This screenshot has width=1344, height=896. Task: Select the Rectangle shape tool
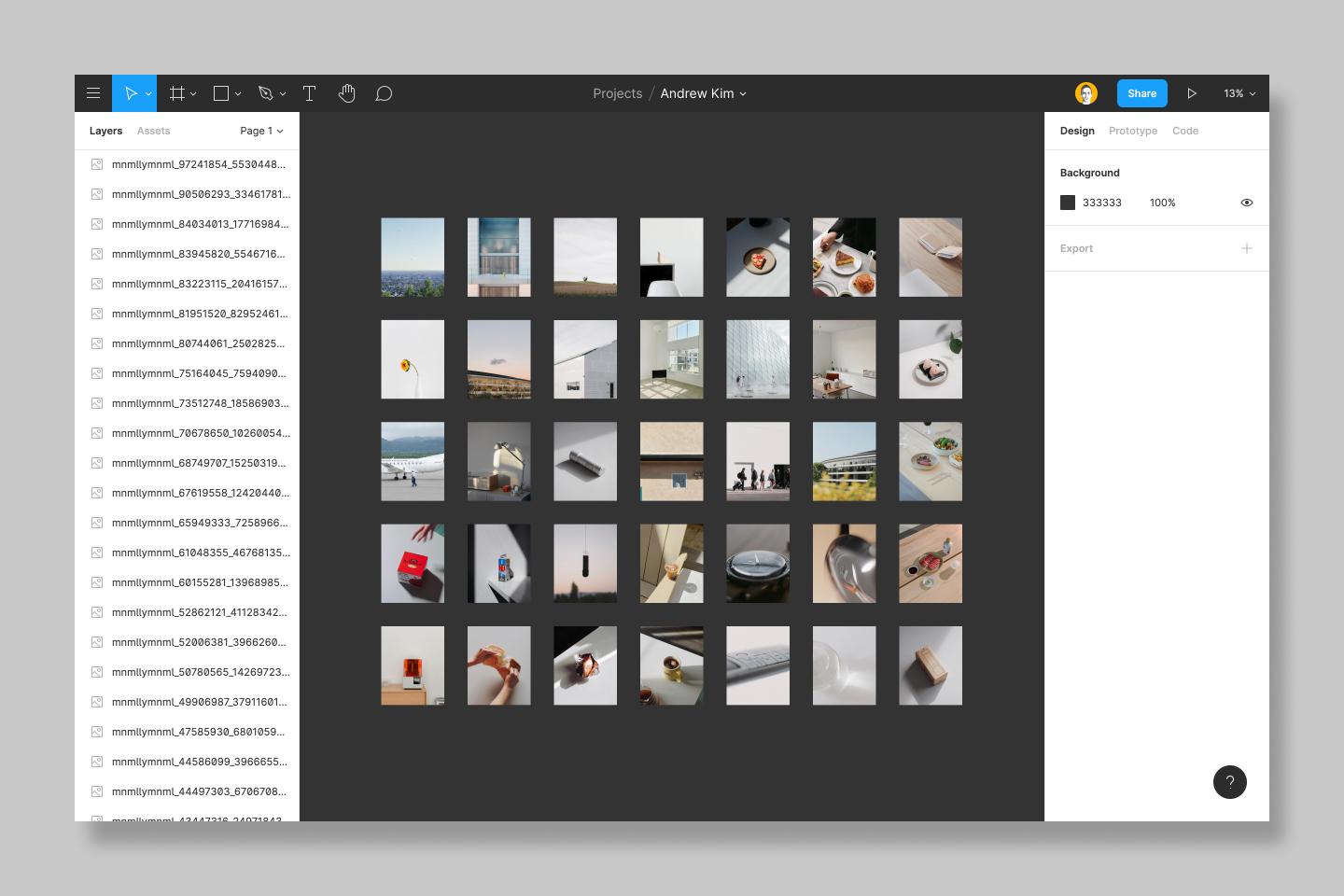coord(221,93)
